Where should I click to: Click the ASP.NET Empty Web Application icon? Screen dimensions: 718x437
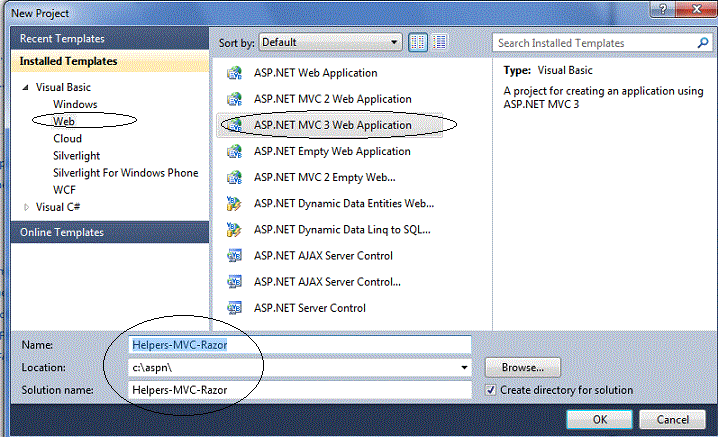(x=234, y=151)
